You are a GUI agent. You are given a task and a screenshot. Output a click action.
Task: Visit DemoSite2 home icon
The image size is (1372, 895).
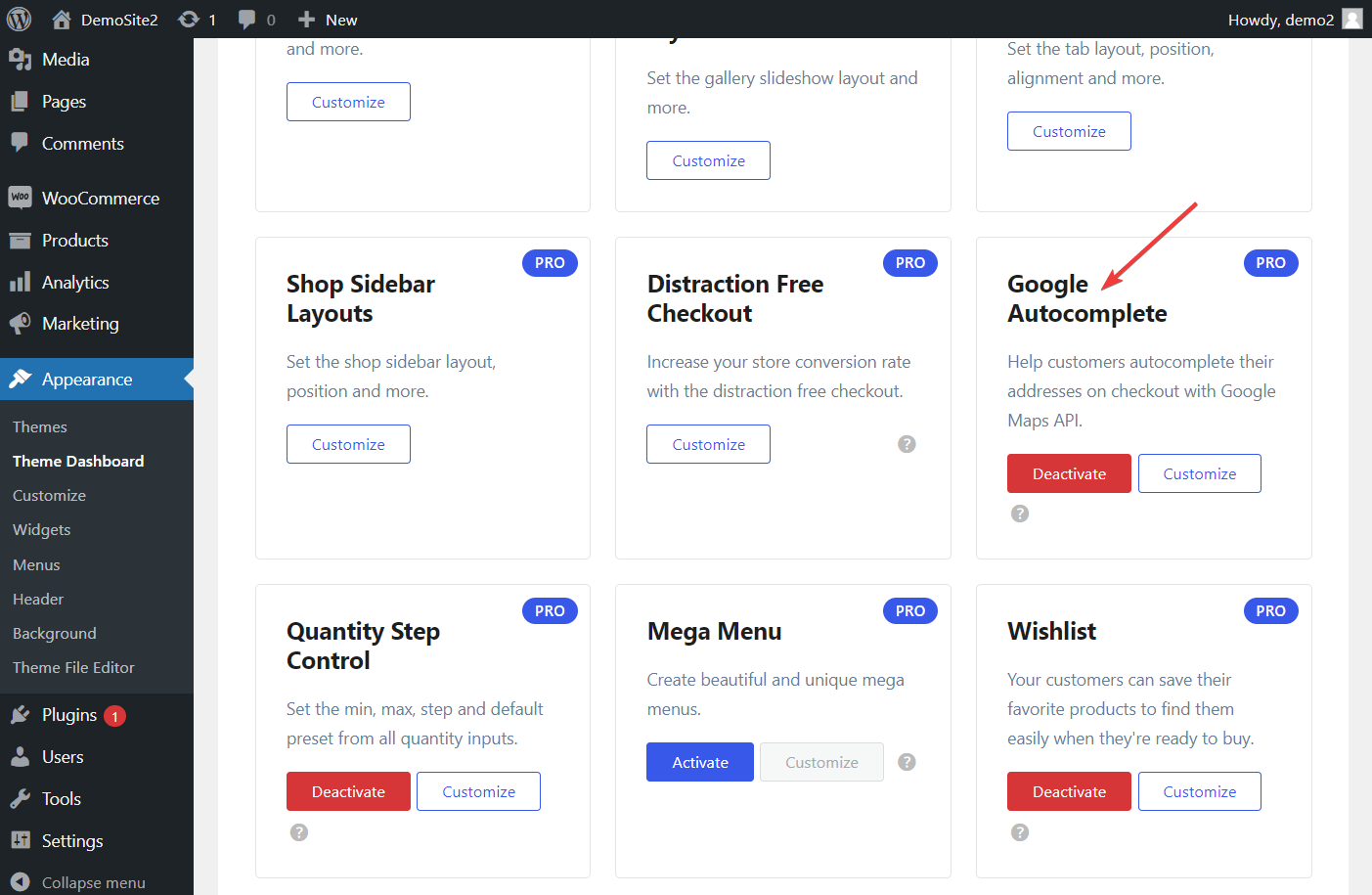[x=62, y=19]
